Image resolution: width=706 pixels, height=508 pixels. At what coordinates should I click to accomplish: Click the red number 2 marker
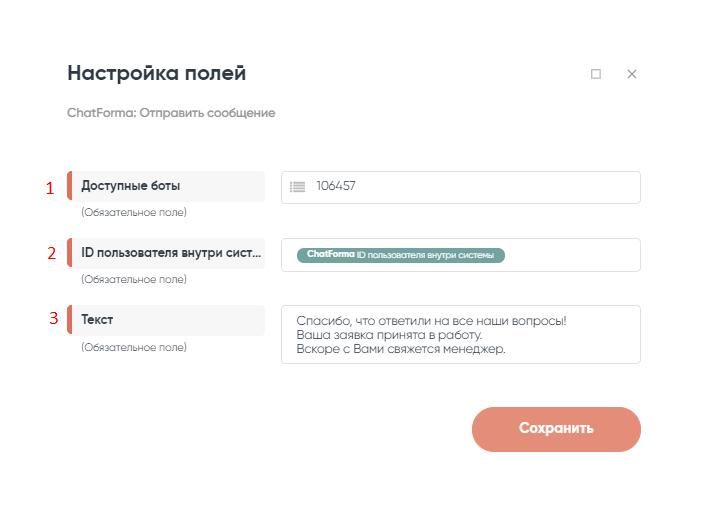(x=51, y=253)
